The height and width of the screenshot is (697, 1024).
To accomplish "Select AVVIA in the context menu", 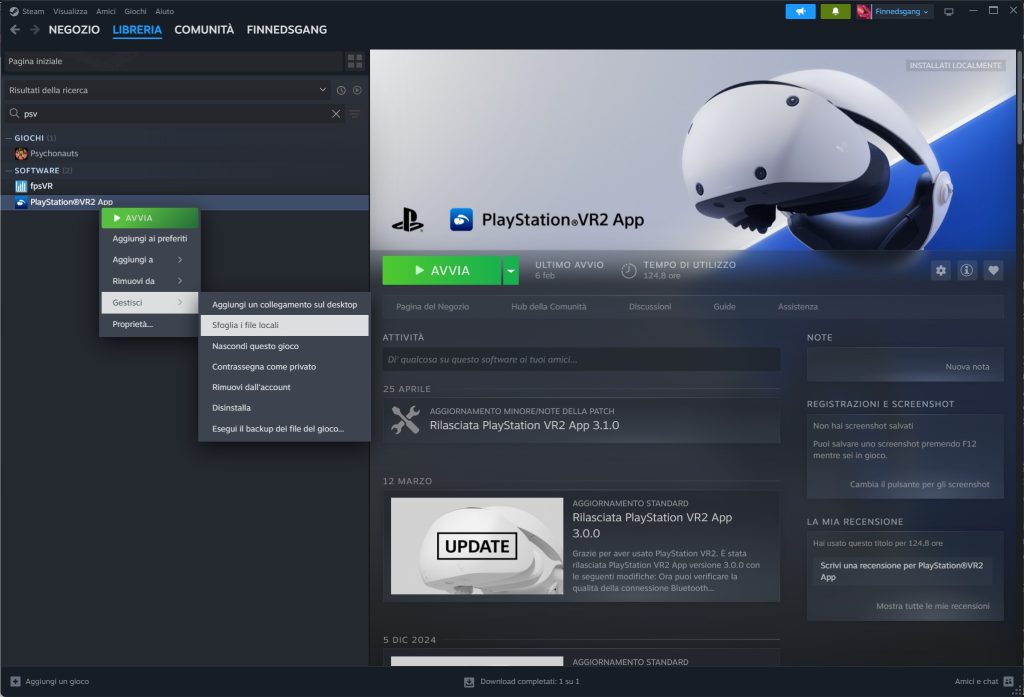I will [150, 218].
